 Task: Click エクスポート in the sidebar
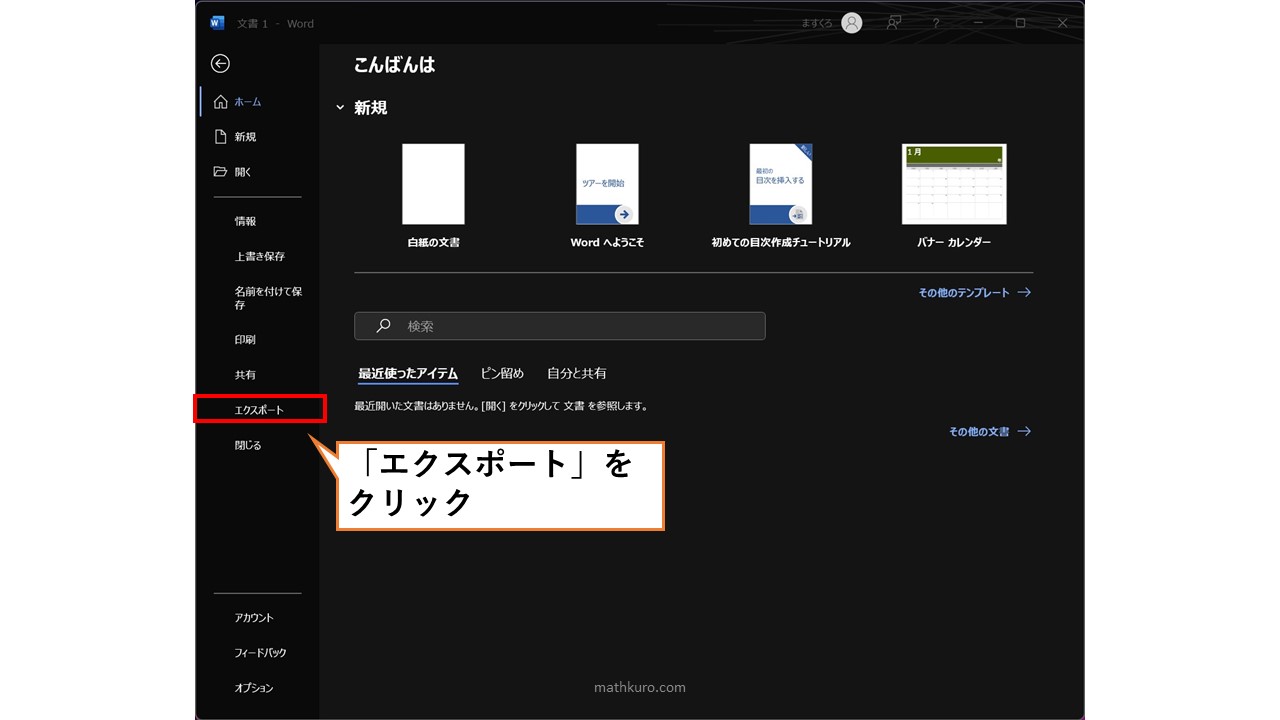tap(259, 410)
